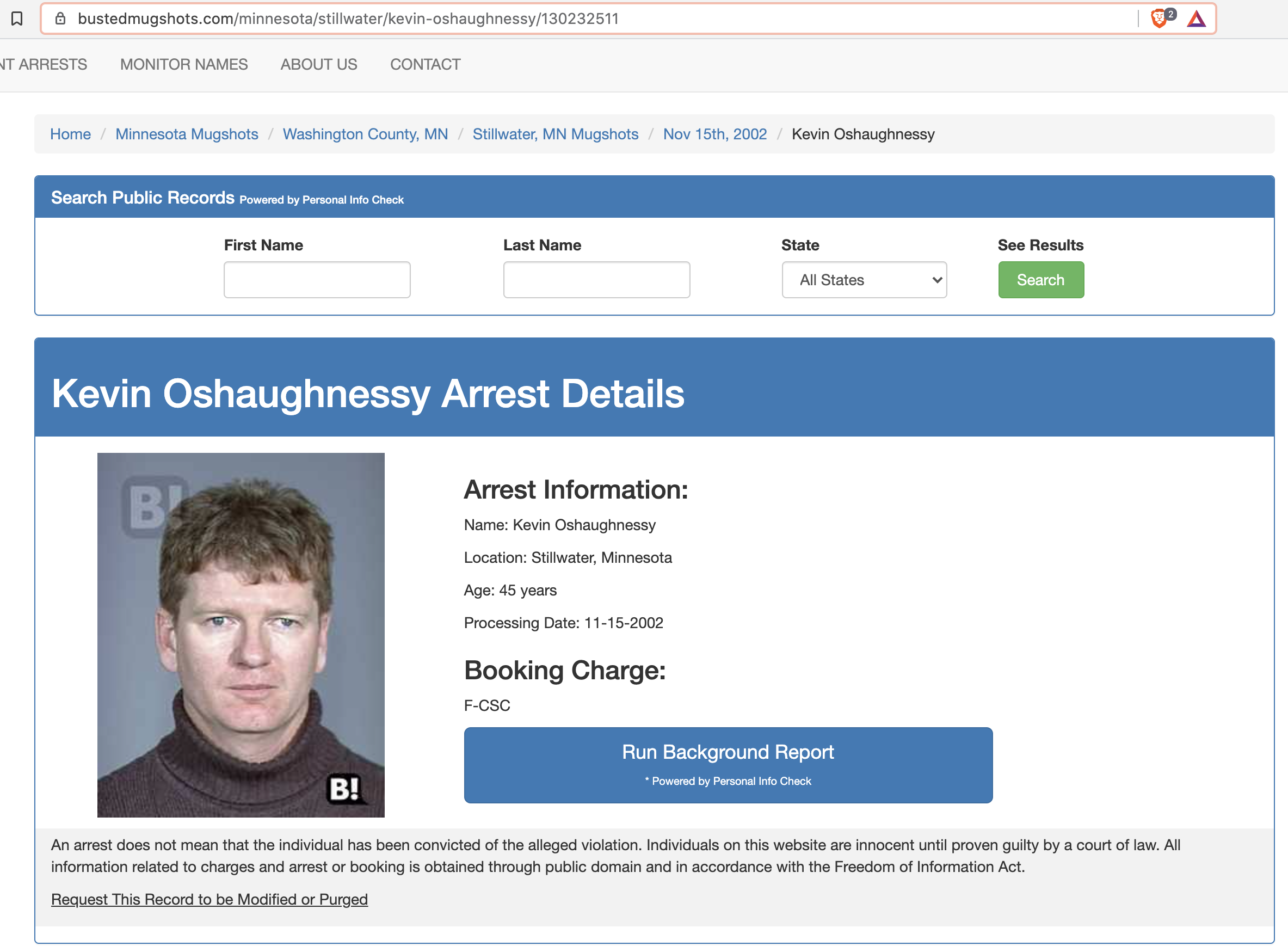Click the URL in the address bar
The width and height of the screenshot is (1288, 952).
[x=348, y=19]
